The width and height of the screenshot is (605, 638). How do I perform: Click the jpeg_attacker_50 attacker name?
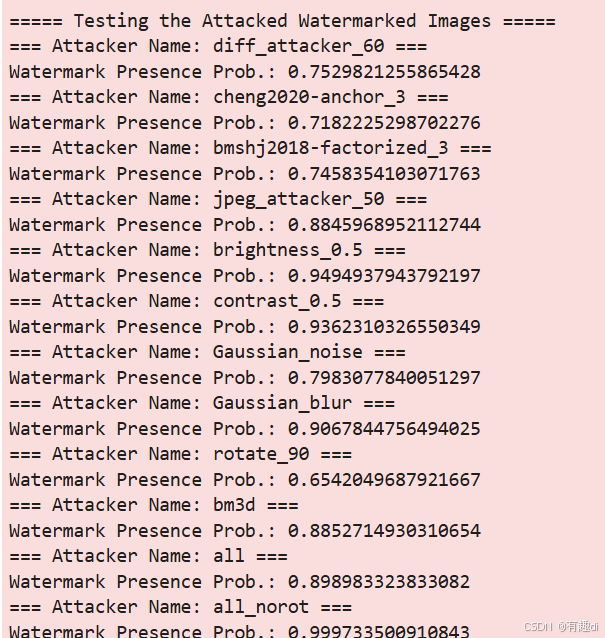click(x=299, y=199)
